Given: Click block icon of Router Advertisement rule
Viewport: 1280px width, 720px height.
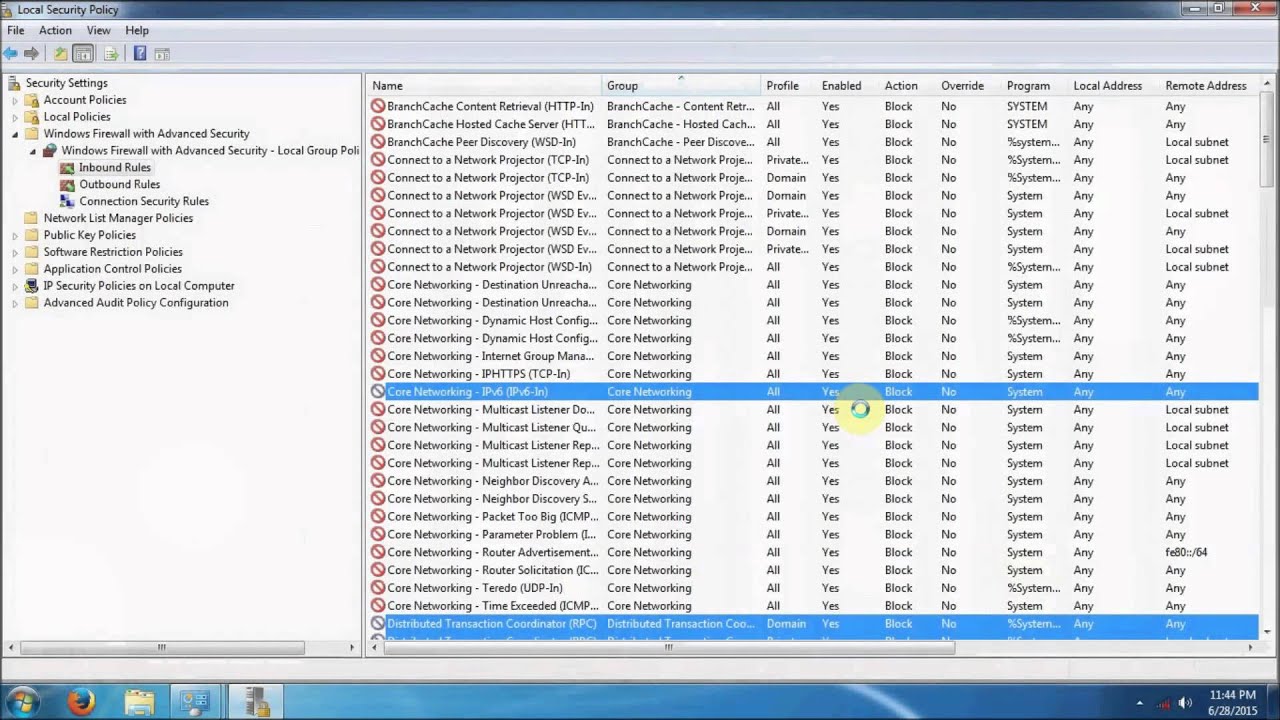Looking at the screenshot, I should pos(378,552).
